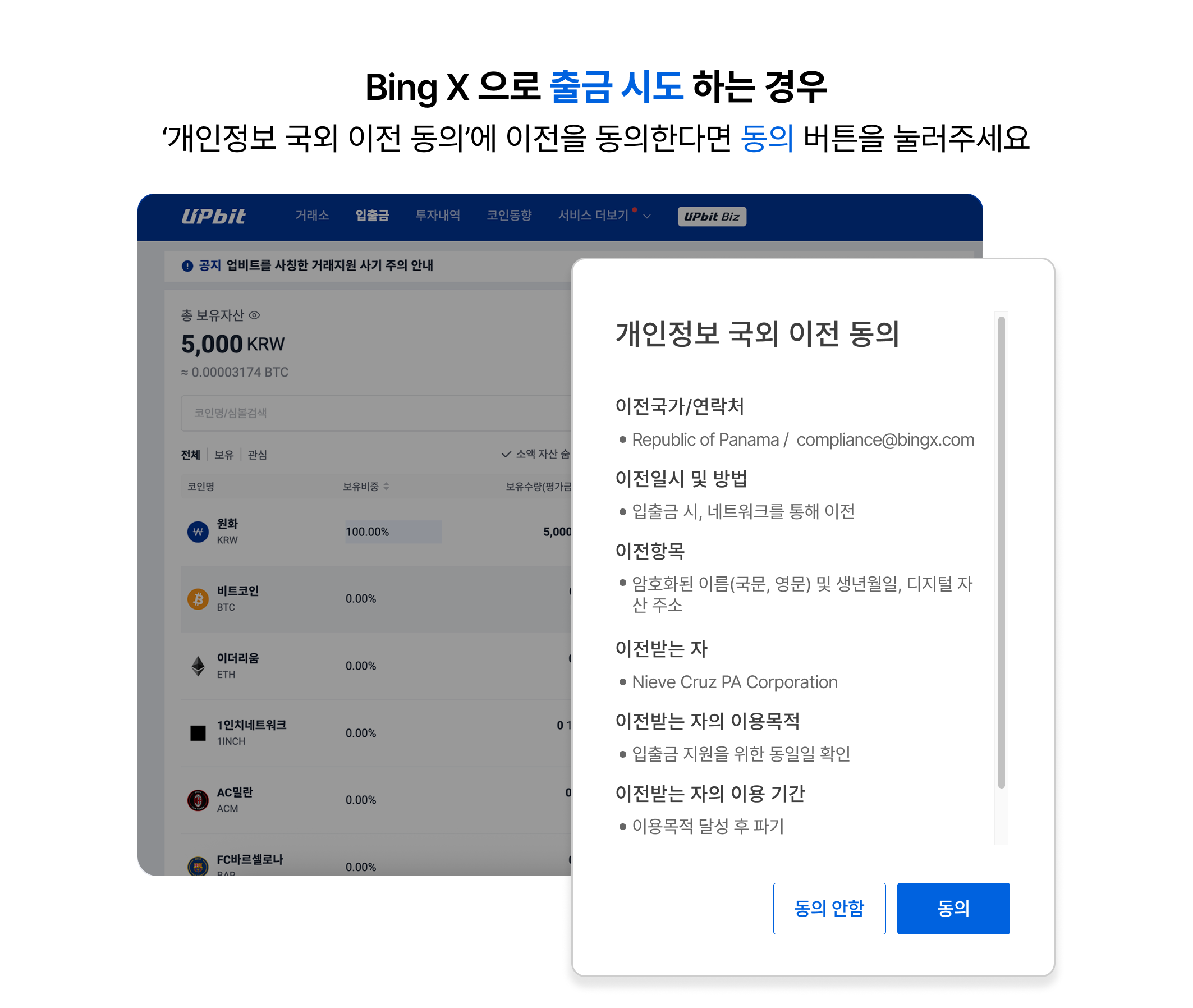The image size is (1193, 1008).
Task: Click the blue 동의 button
Action: pos(953,909)
